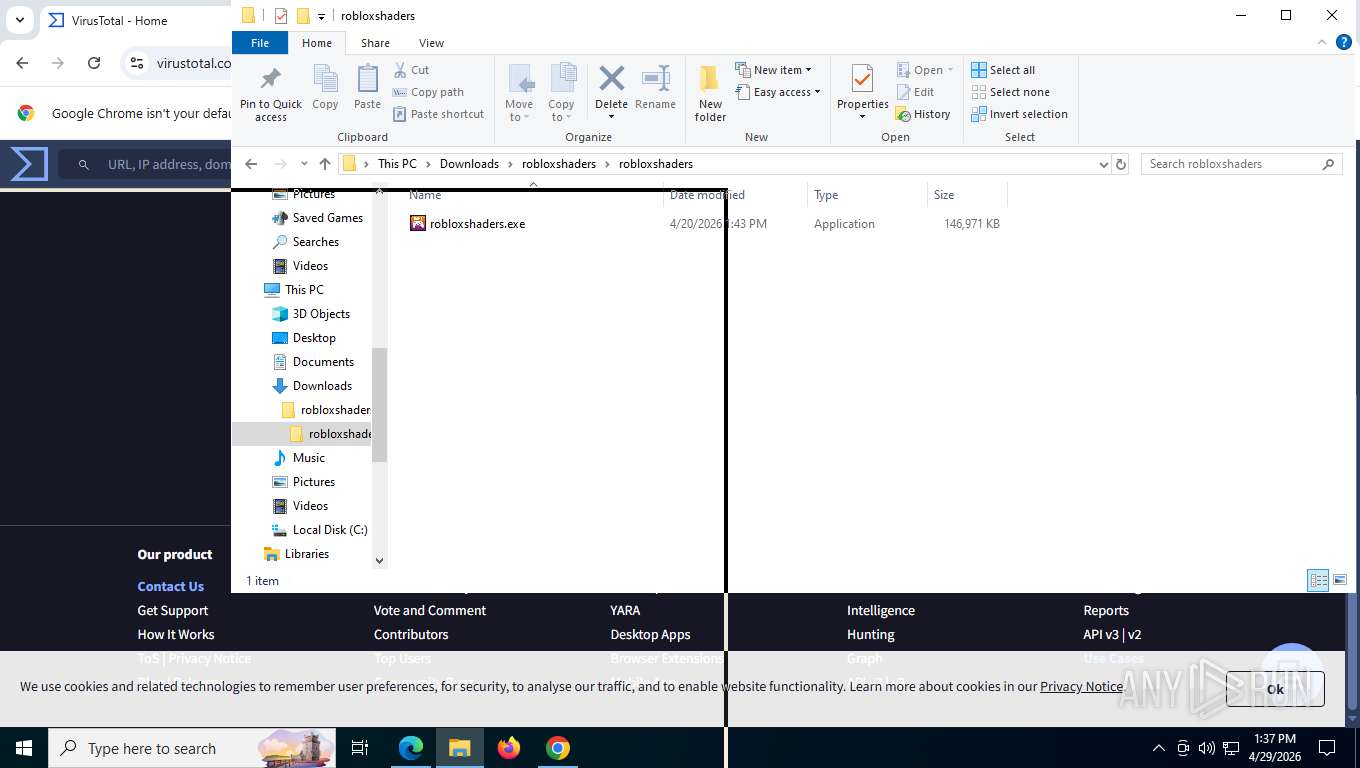Click Copy path in ribbon
Viewport: 1360px width, 768px height.
(x=428, y=92)
